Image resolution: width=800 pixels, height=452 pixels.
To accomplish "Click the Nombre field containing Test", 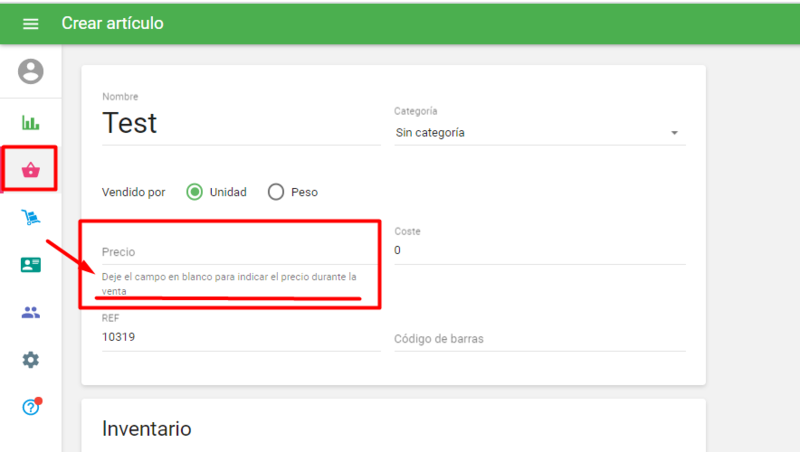I will pos(240,124).
